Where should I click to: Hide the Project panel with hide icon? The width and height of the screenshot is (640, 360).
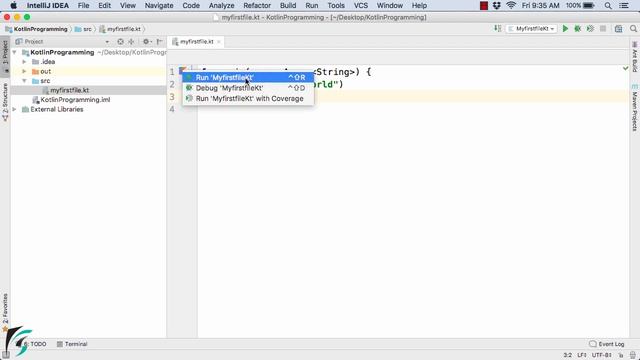(x=160, y=42)
